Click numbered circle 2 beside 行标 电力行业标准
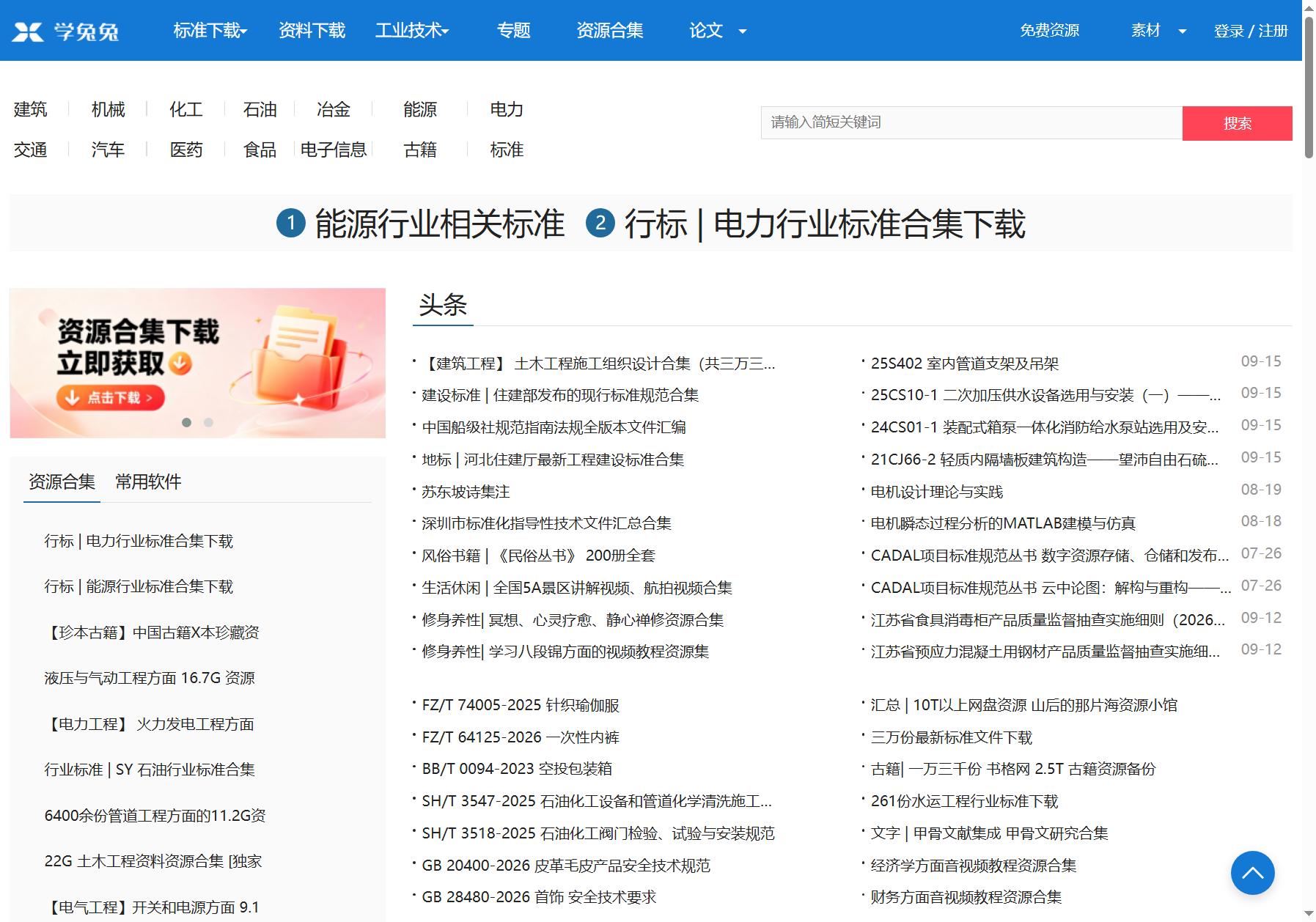The height and width of the screenshot is (922, 1316). coord(600,223)
